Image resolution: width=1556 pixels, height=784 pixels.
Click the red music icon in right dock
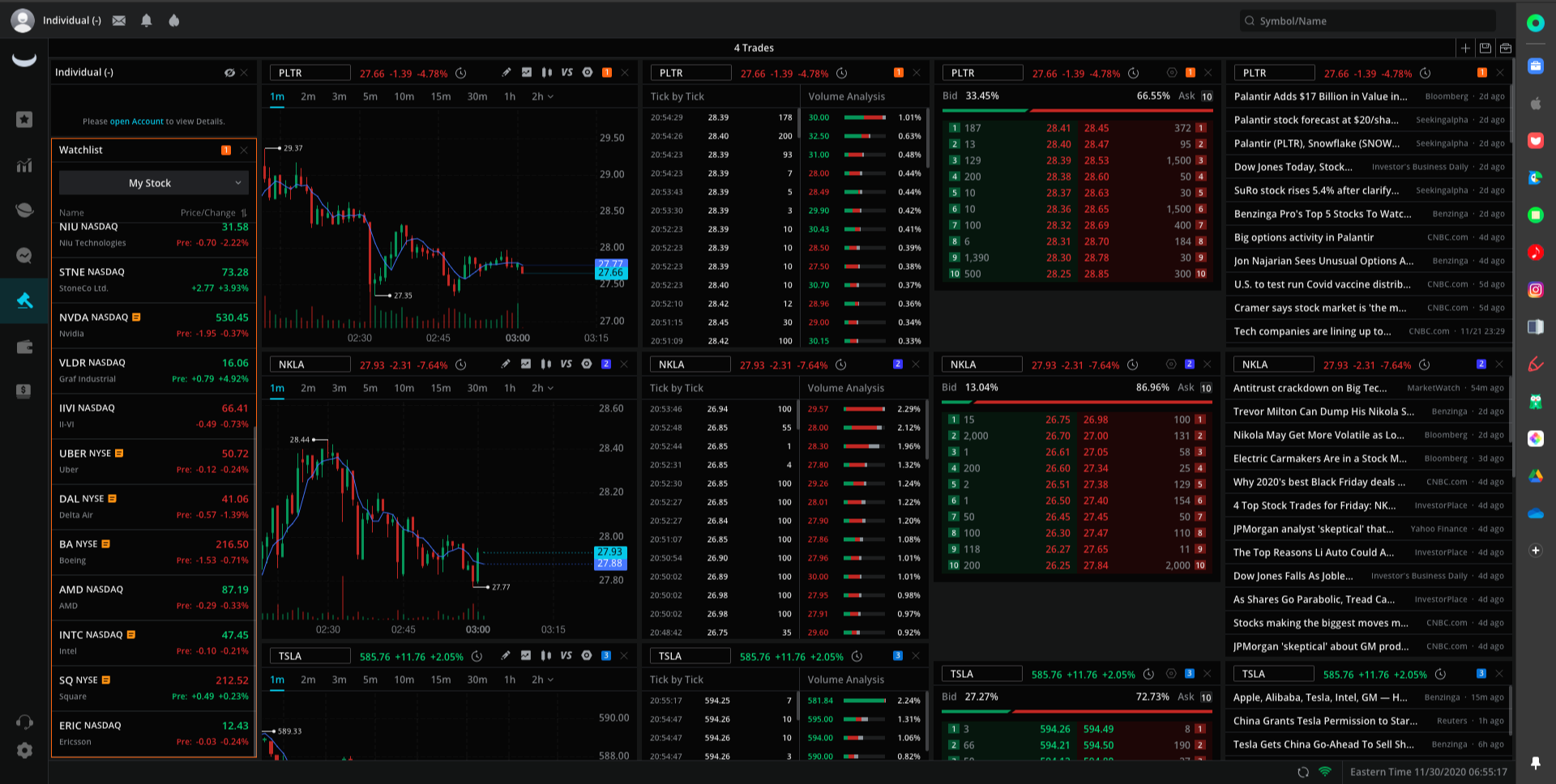pos(1536,252)
